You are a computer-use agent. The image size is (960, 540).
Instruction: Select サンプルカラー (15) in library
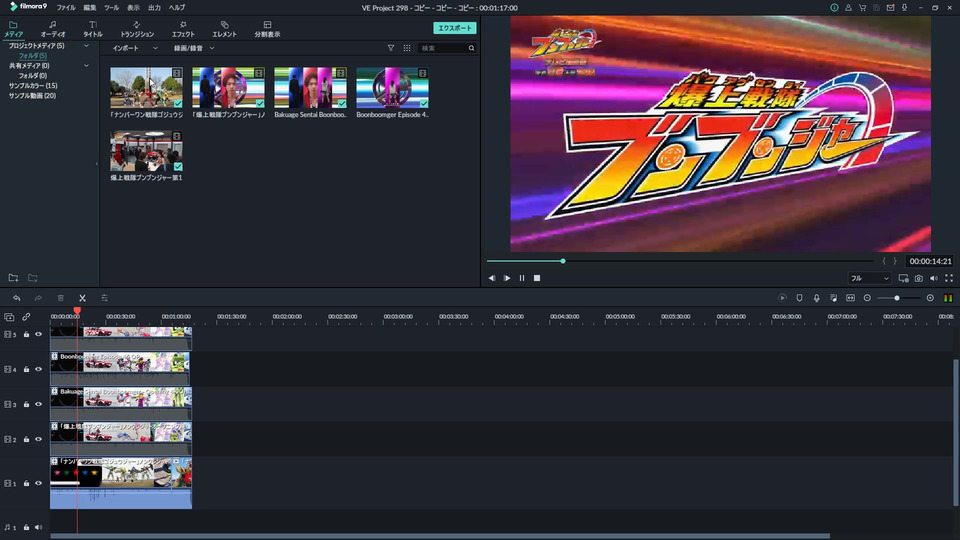pyautogui.click(x=33, y=86)
